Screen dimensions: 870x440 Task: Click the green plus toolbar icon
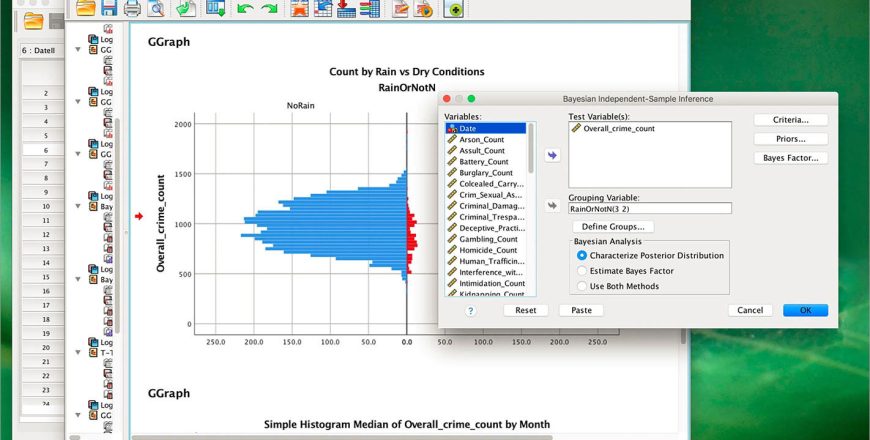[x=453, y=8]
